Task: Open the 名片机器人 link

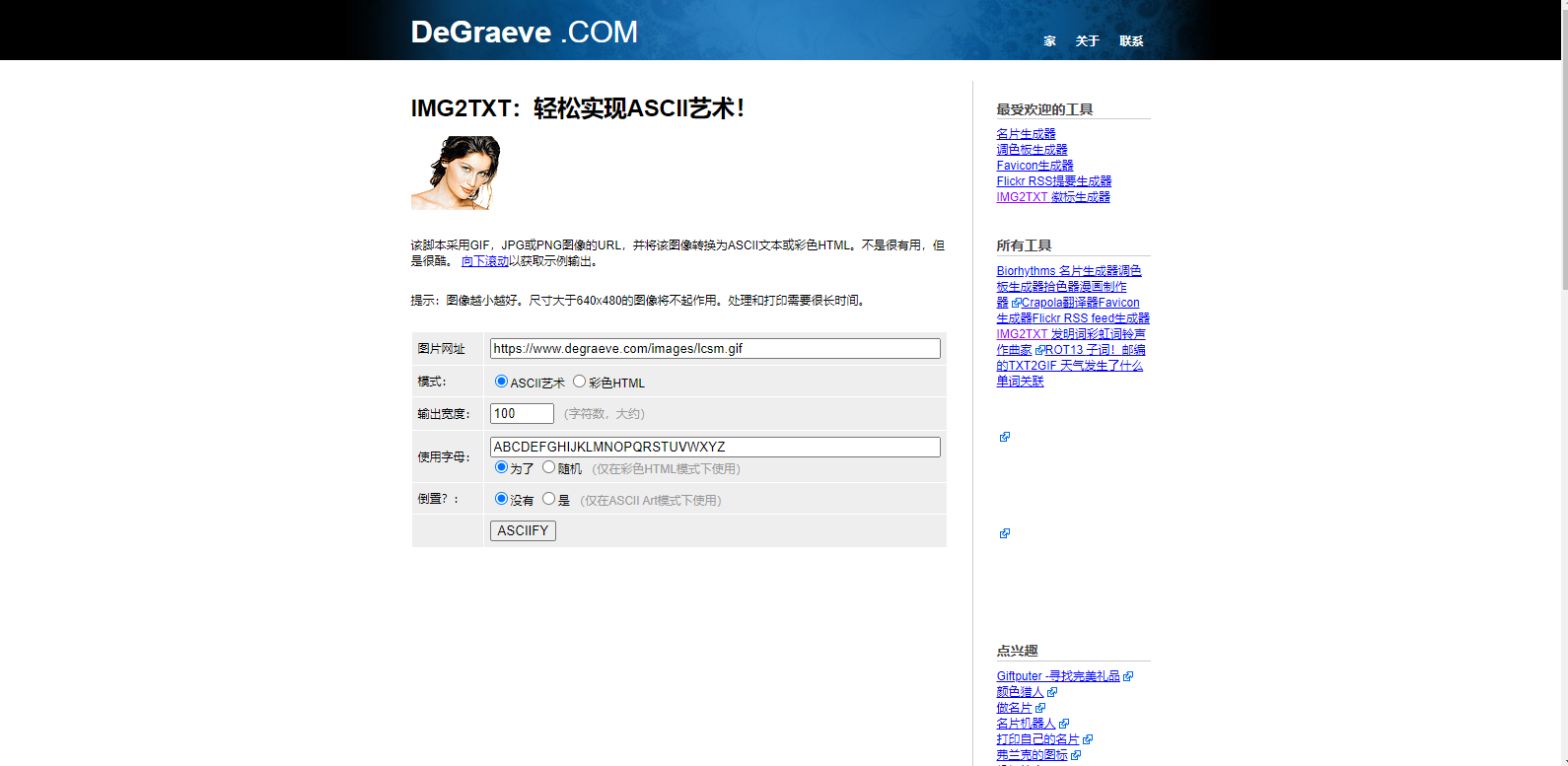Action: tap(1026, 724)
